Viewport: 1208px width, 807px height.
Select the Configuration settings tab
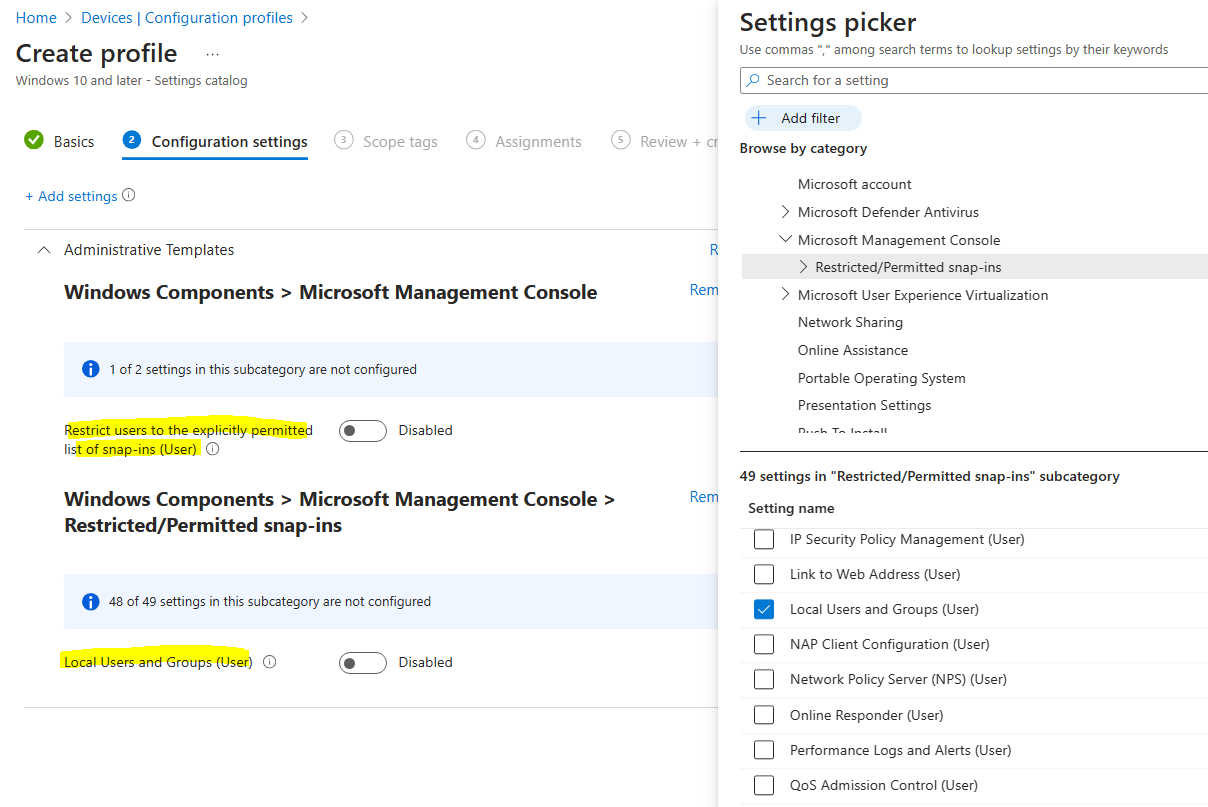[215, 141]
